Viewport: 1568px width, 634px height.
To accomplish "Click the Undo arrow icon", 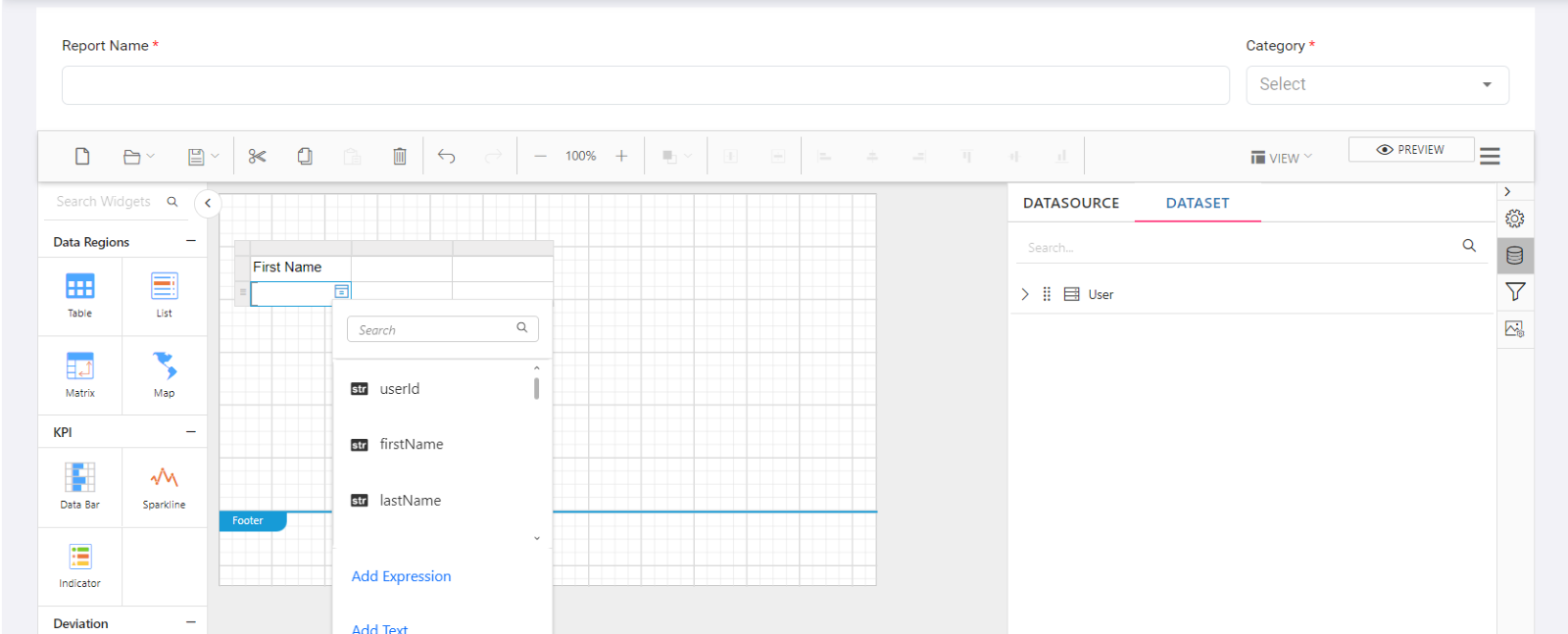I will point(447,157).
